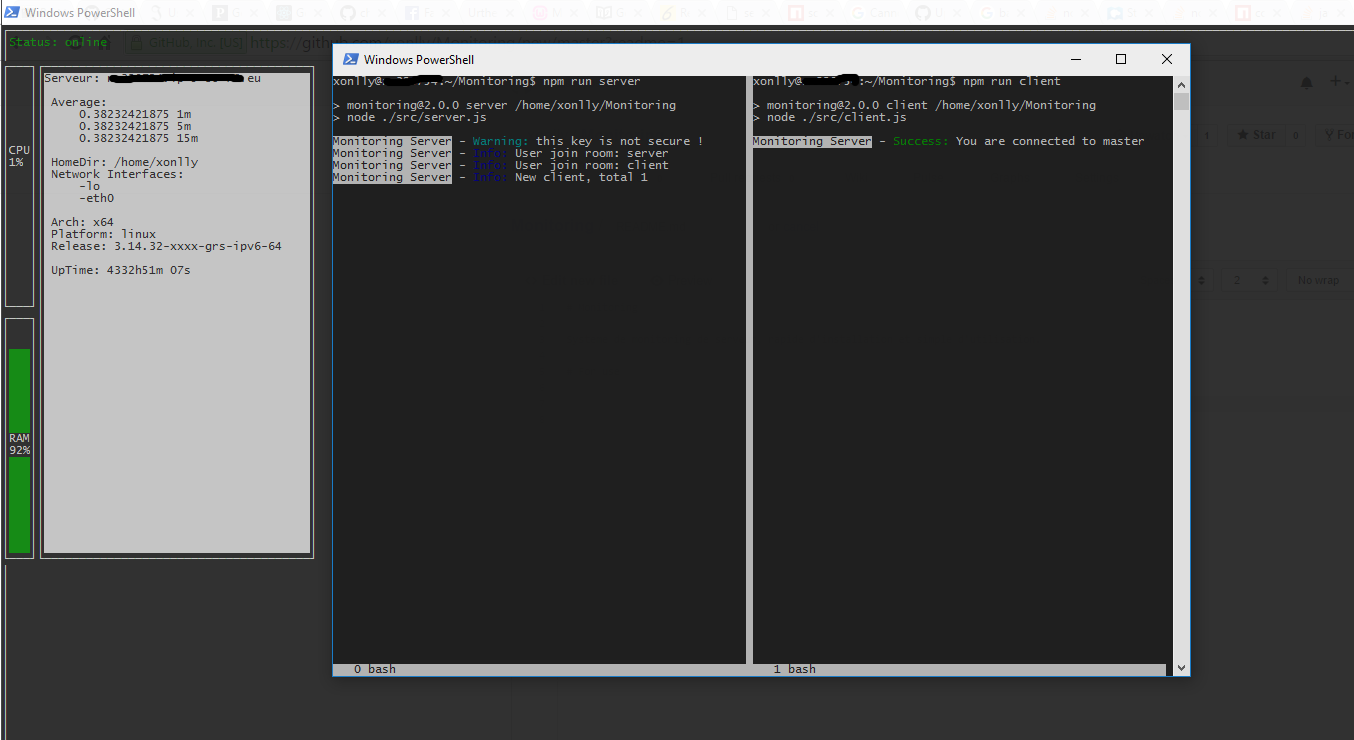Click the 'Release: 3.14.32-xxxx-grs-ipv6-64' line
The width and height of the screenshot is (1354, 740).
click(x=167, y=246)
